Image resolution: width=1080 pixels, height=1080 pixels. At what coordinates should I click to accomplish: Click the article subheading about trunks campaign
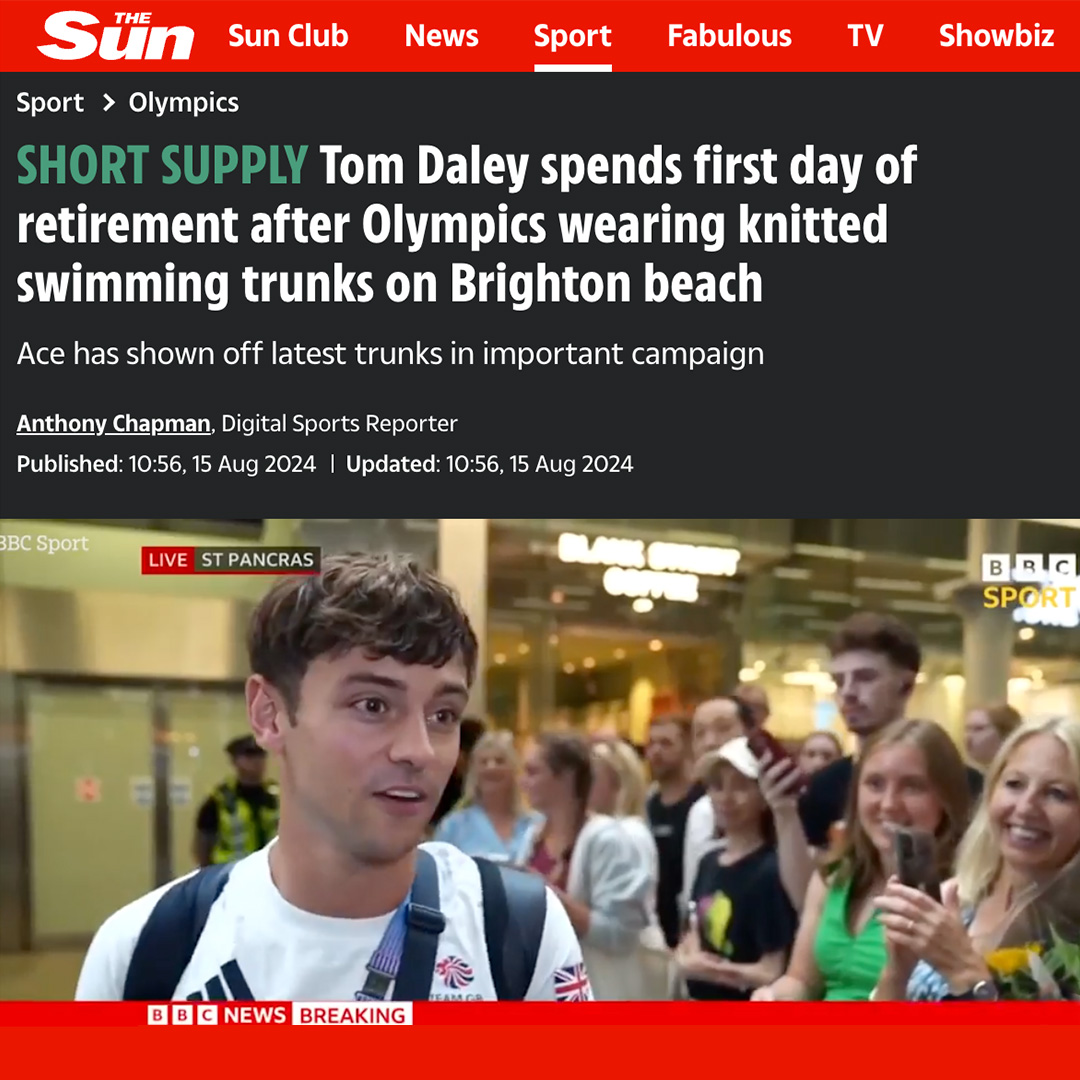pyautogui.click(x=390, y=354)
